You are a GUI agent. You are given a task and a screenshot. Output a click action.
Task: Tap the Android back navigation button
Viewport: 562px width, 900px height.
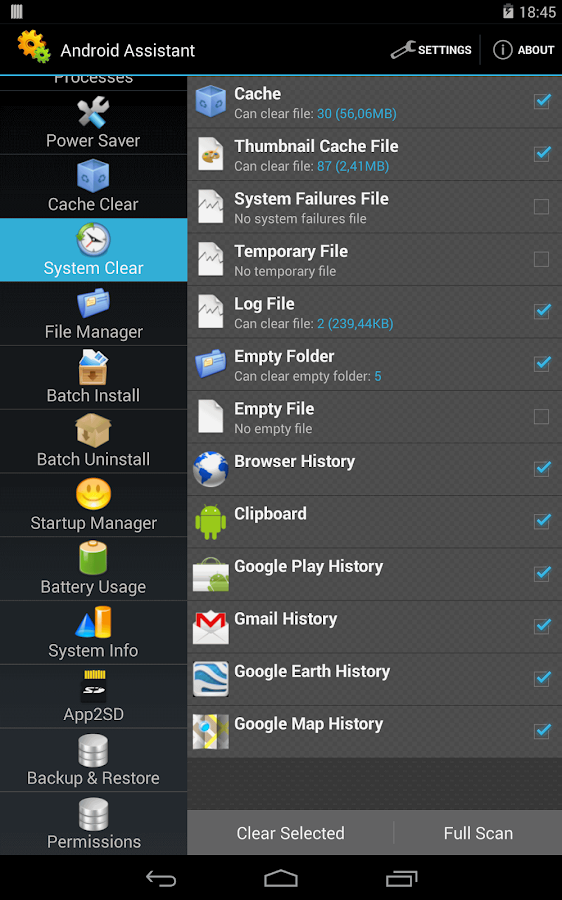(161, 878)
